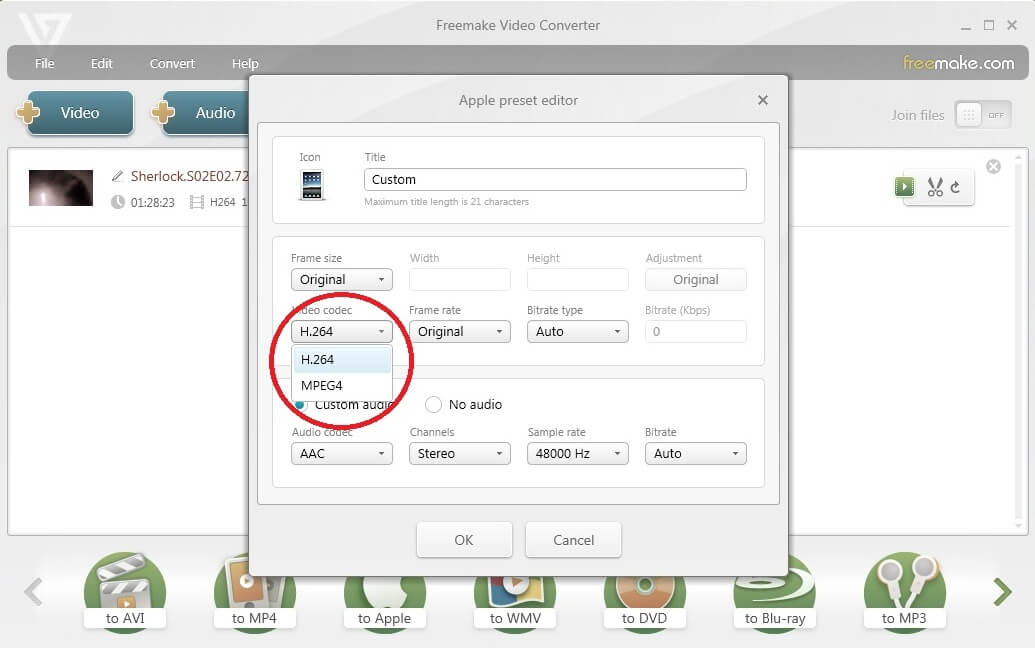The height and width of the screenshot is (648, 1035).
Task: Open the Frame size dropdown
Action: click(x=341, y=279)
